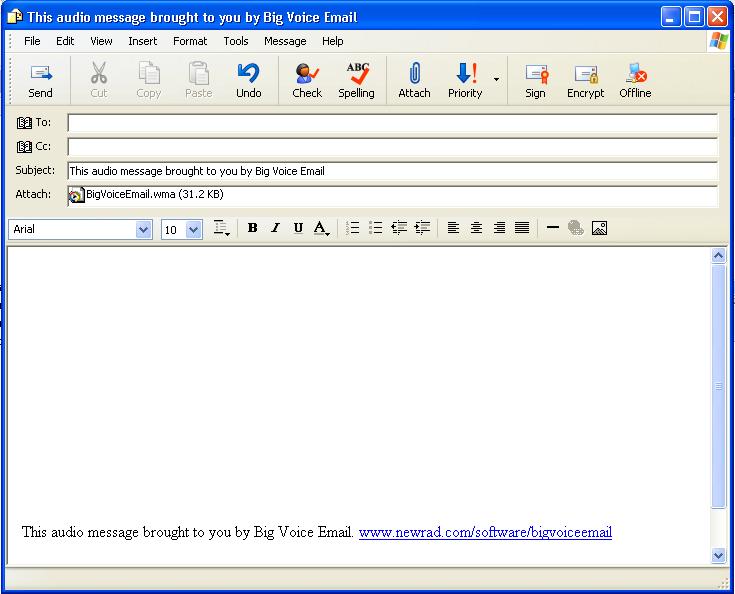The width and height of the screenshot is (735, 594).
Task: Toggle Underline formatting
Action: point(298,228)
